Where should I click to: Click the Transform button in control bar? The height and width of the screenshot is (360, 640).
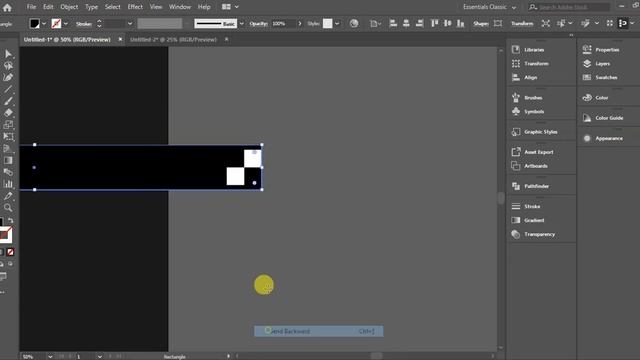click(x=522, y=24)
